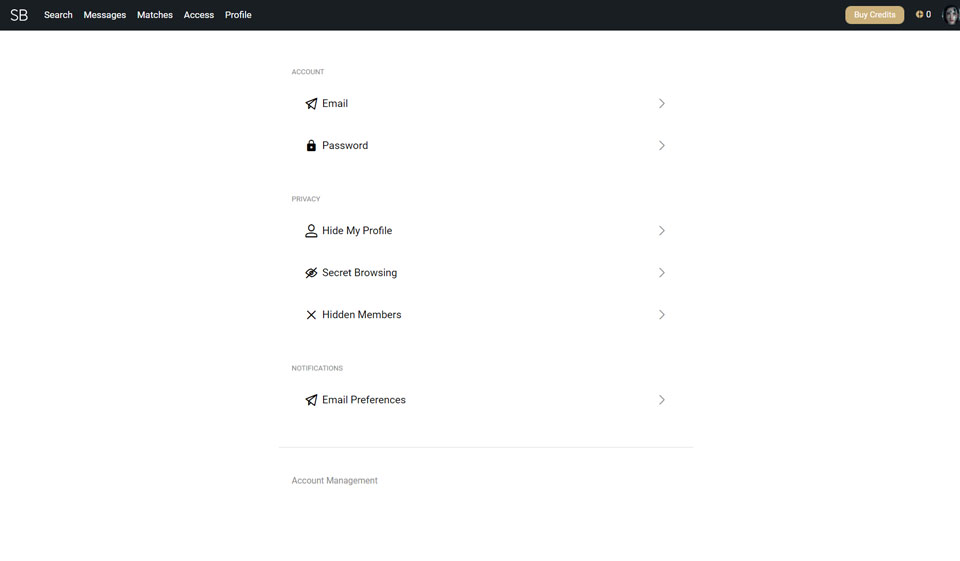Open the Matches navigation item
The height and width of the screenshot is (561, 960).
[155, 15]
